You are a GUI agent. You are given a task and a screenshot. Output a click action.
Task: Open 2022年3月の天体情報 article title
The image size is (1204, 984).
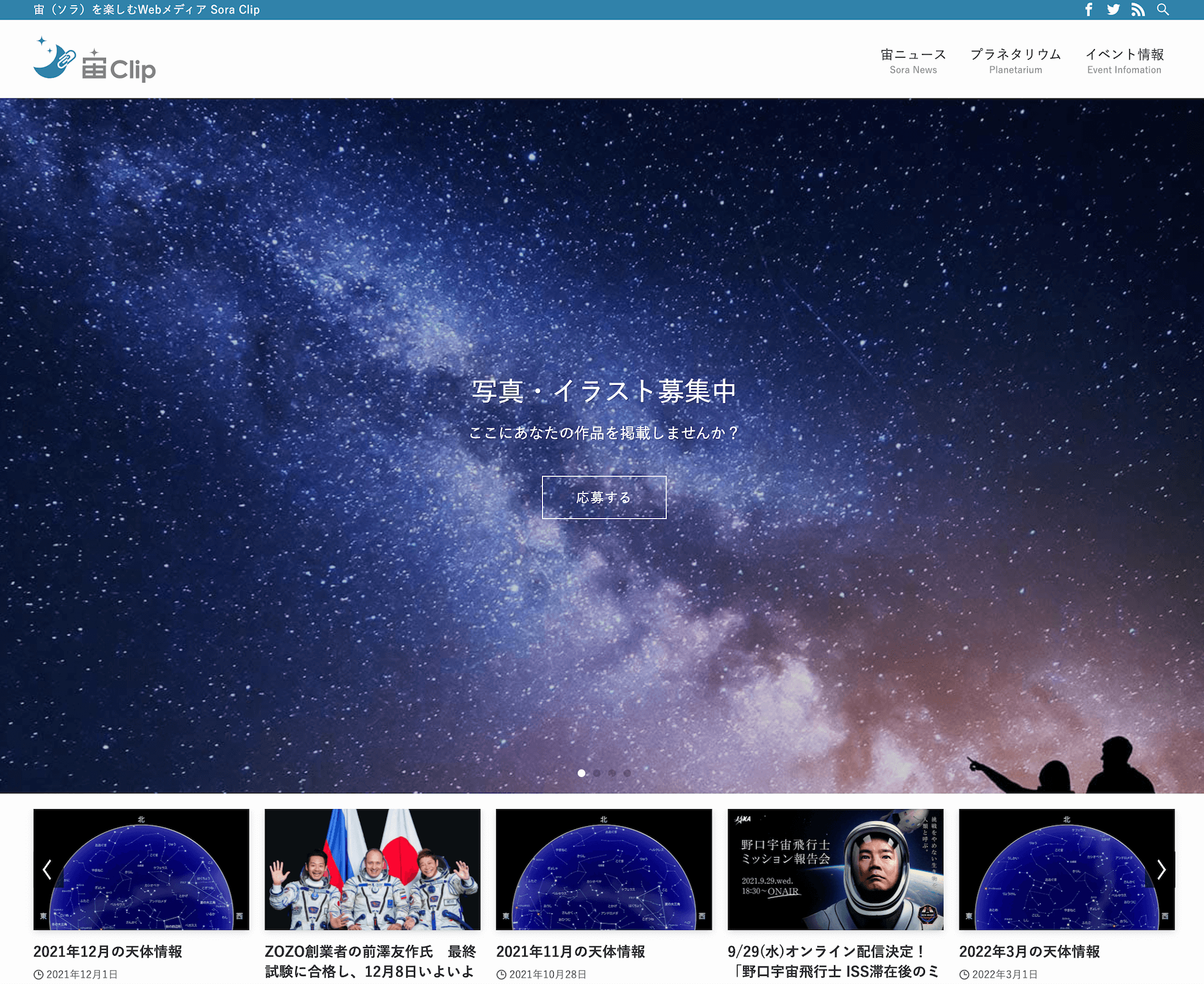tap(1030, 951)
